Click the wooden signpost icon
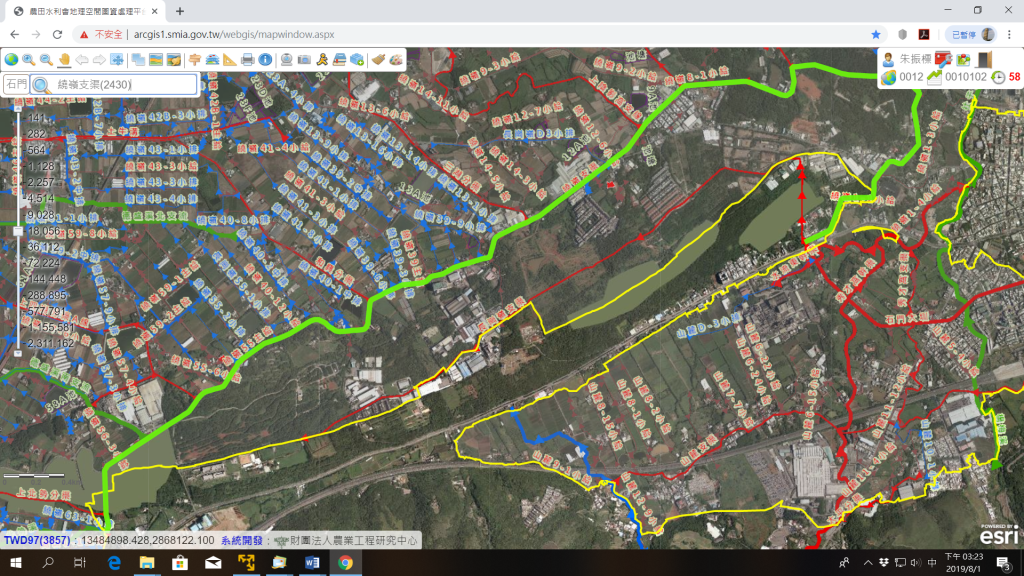The height and width of the screenshot is (576, 1024). [x=195, y=59]
